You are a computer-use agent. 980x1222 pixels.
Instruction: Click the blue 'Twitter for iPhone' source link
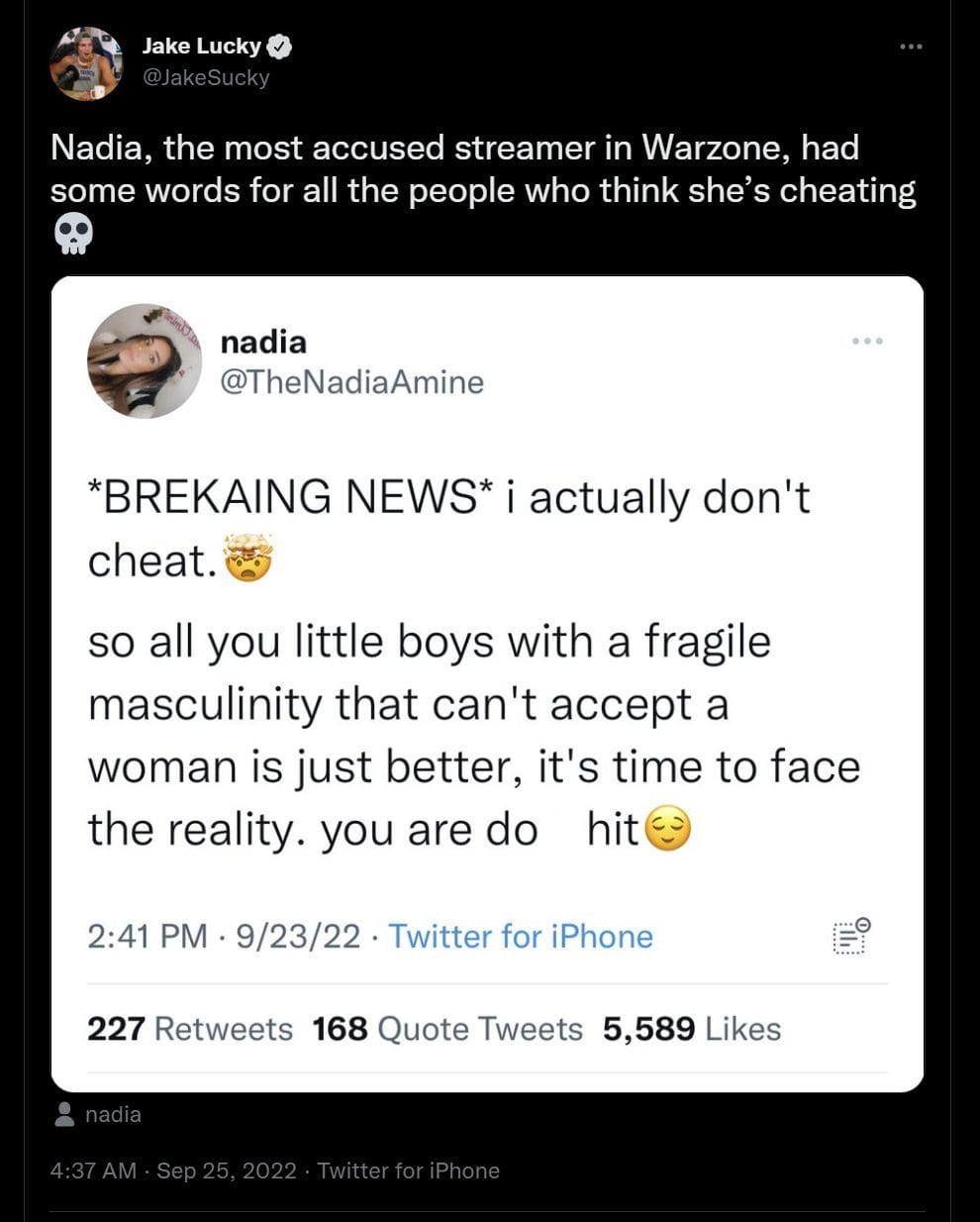(523, 937)
